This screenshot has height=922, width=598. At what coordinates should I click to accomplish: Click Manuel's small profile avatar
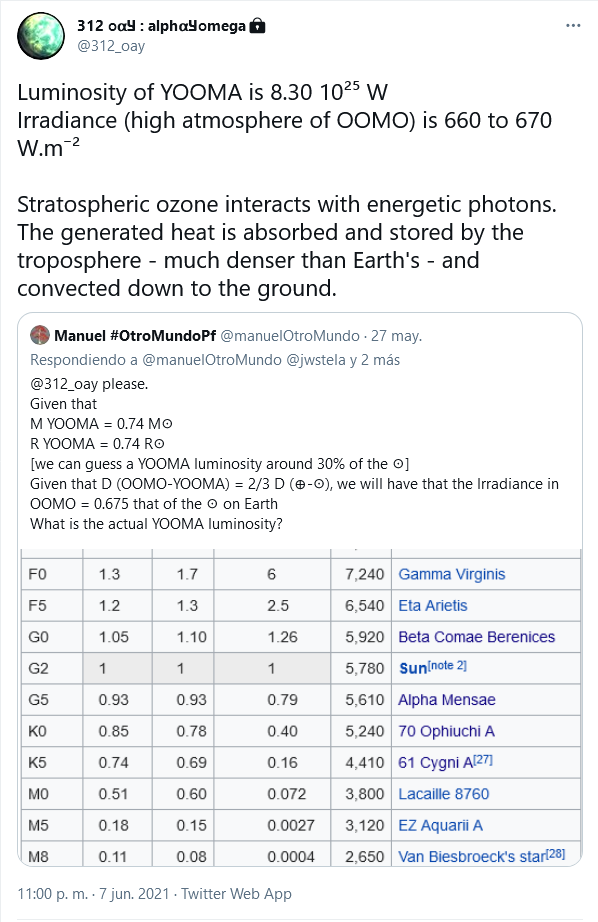40,335
